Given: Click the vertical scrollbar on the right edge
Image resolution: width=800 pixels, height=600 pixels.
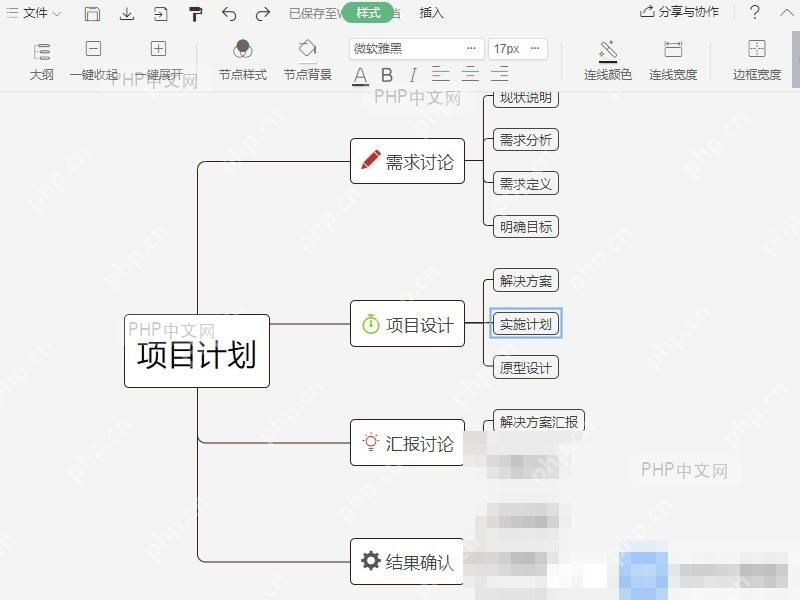Looking at the screenshot, I should 796,59.
